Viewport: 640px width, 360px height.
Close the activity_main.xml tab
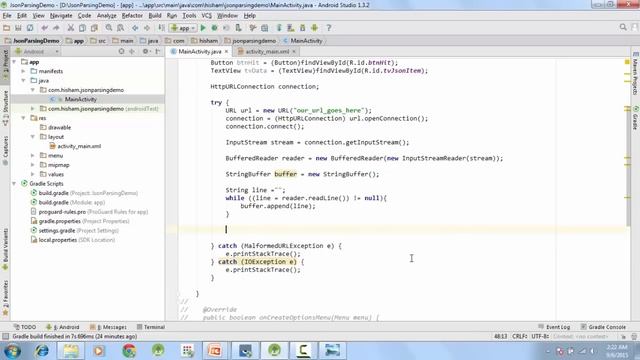[293, 52]
